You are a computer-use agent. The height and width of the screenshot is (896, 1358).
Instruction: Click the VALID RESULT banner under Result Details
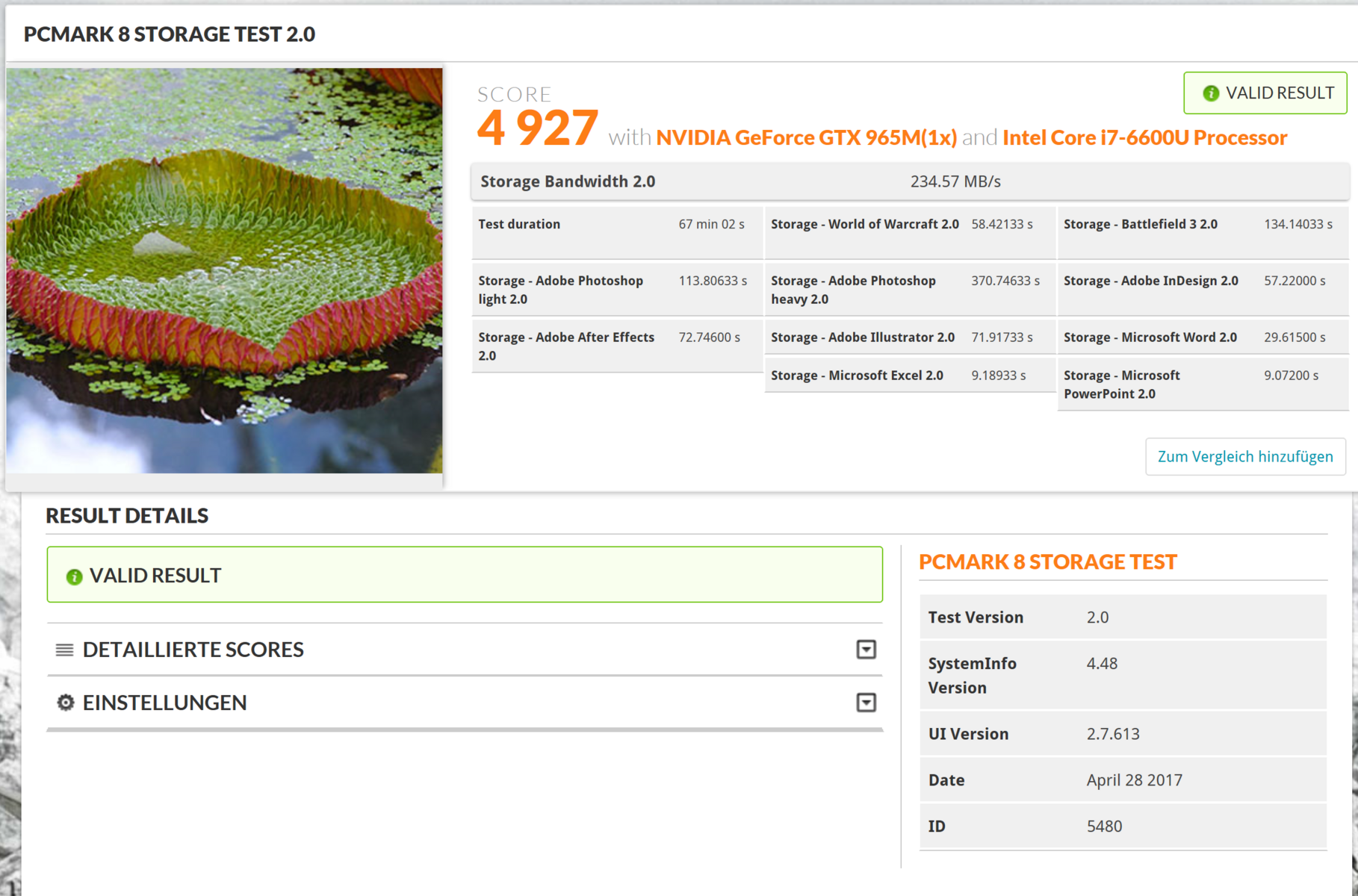pos(465,575)
